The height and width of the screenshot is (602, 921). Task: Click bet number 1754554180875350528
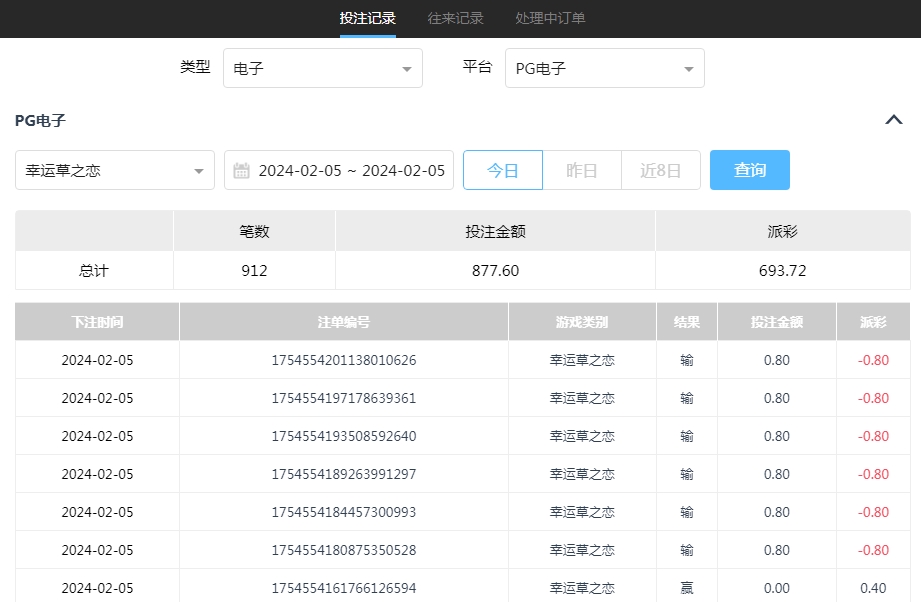(x=344, y=550)
